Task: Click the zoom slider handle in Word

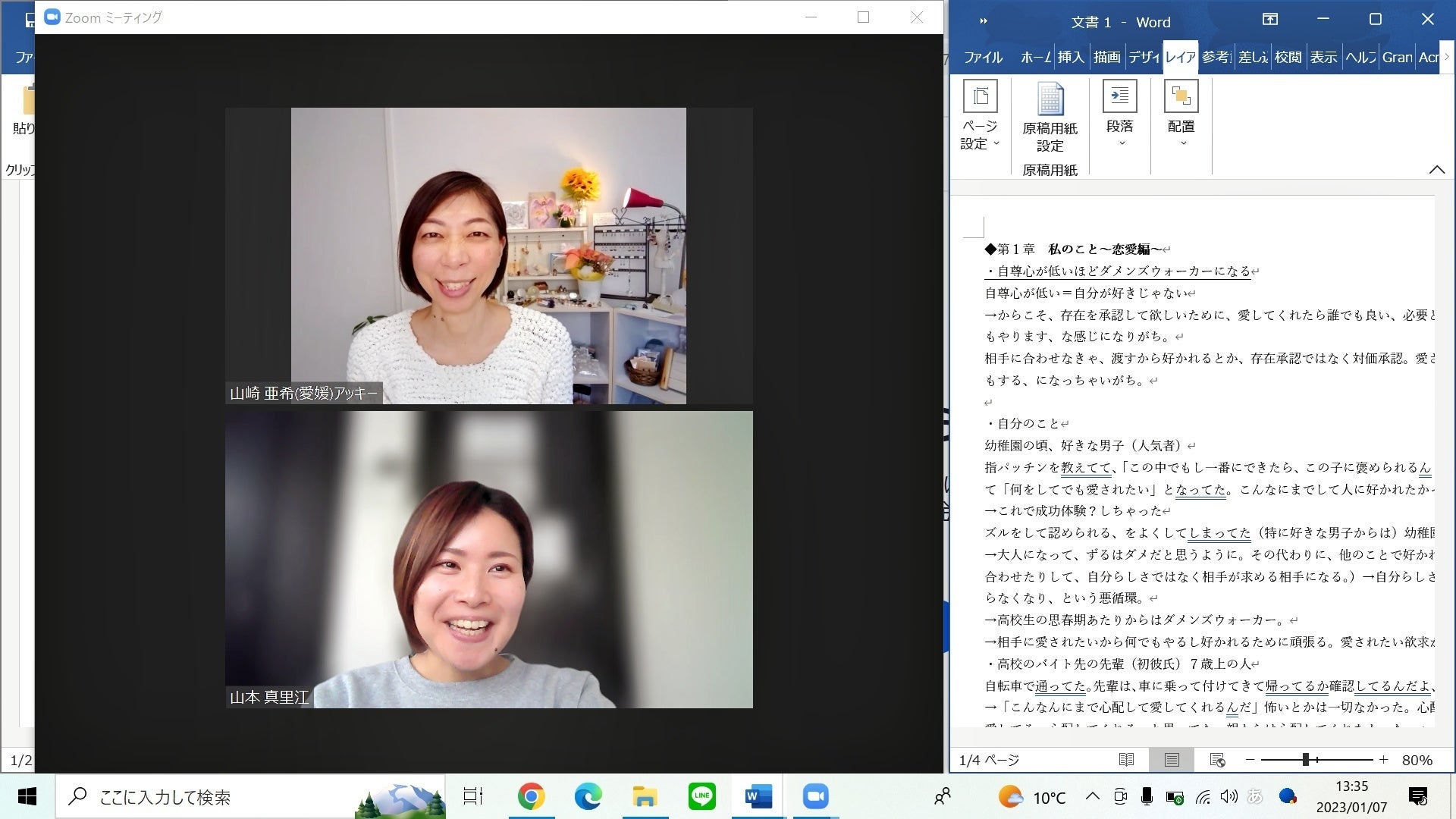Action: pos(1306,759)
